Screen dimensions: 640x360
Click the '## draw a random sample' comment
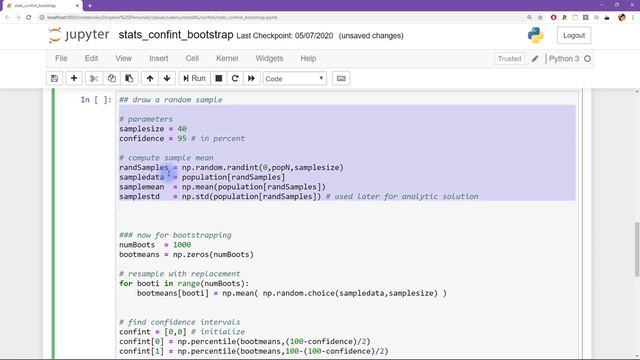171,100
